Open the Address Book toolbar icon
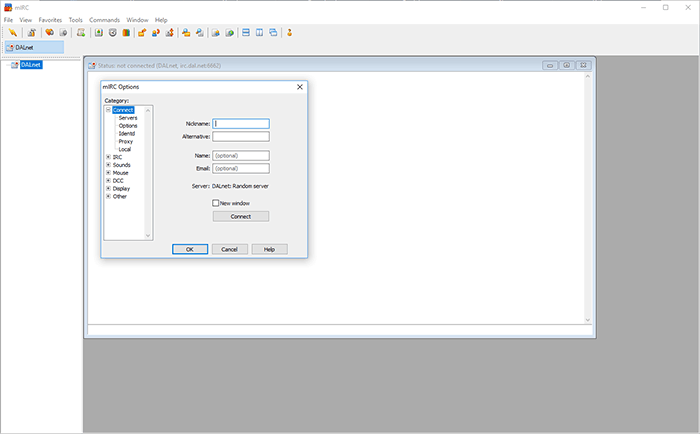 coord(99,33)
